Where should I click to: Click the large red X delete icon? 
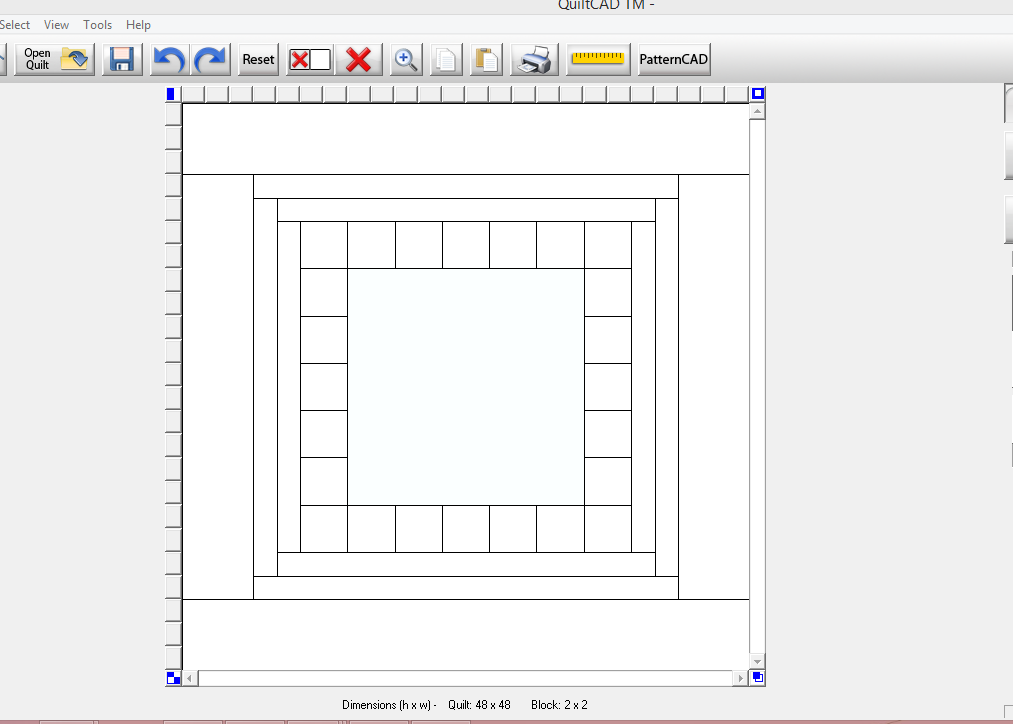359,59
